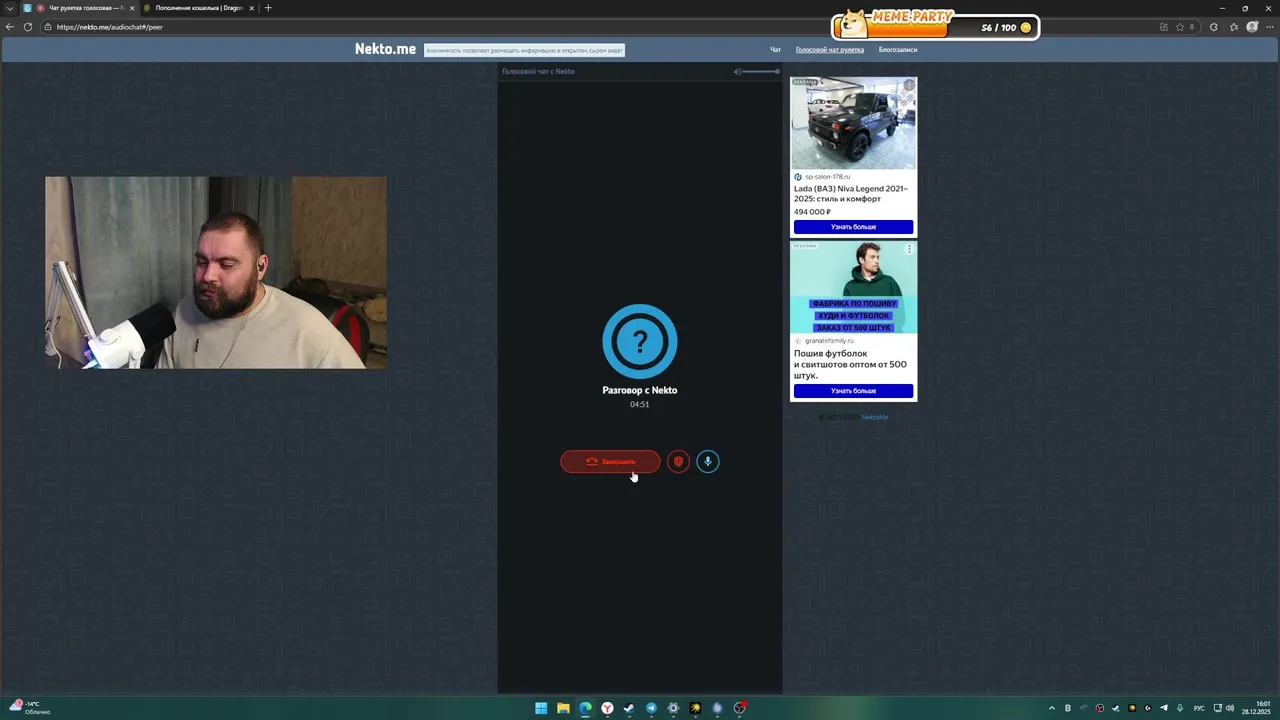Open the Lada Niva ad image
The height and width of the screenshot is (720, 1280).
click(x=853, y=123)
